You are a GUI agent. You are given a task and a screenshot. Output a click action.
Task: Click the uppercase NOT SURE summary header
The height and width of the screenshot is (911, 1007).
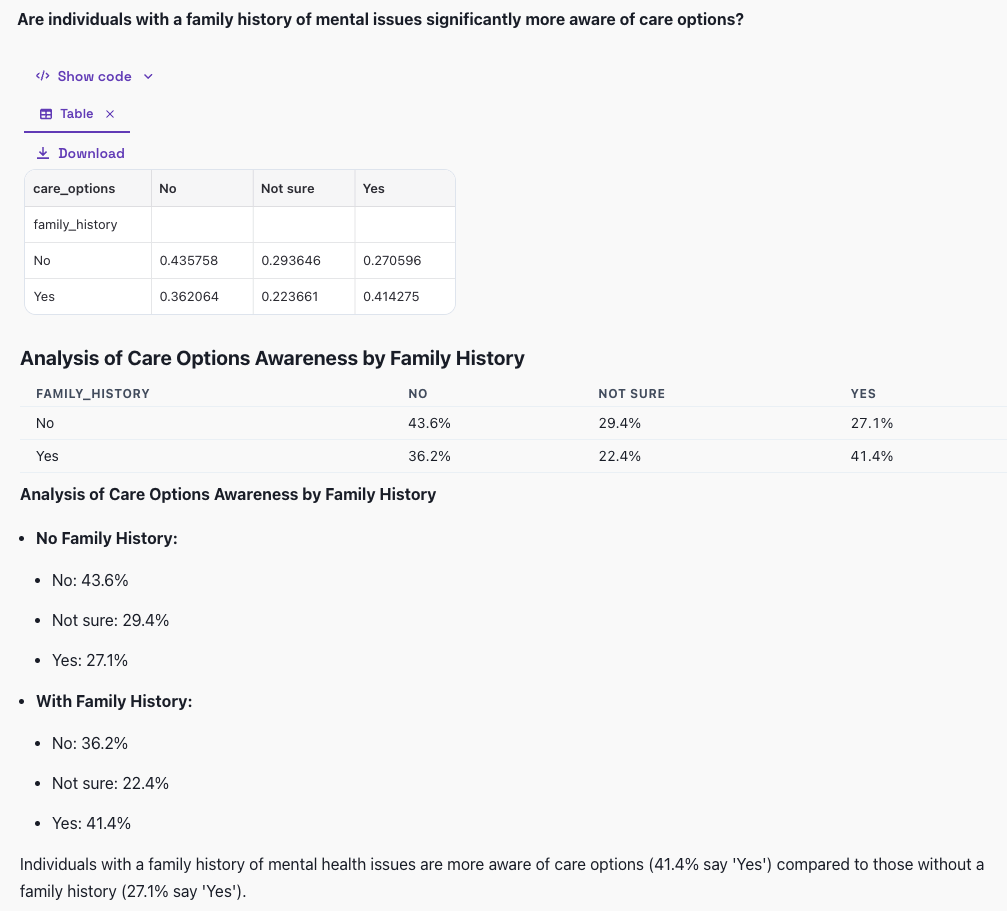pos(631,393)
